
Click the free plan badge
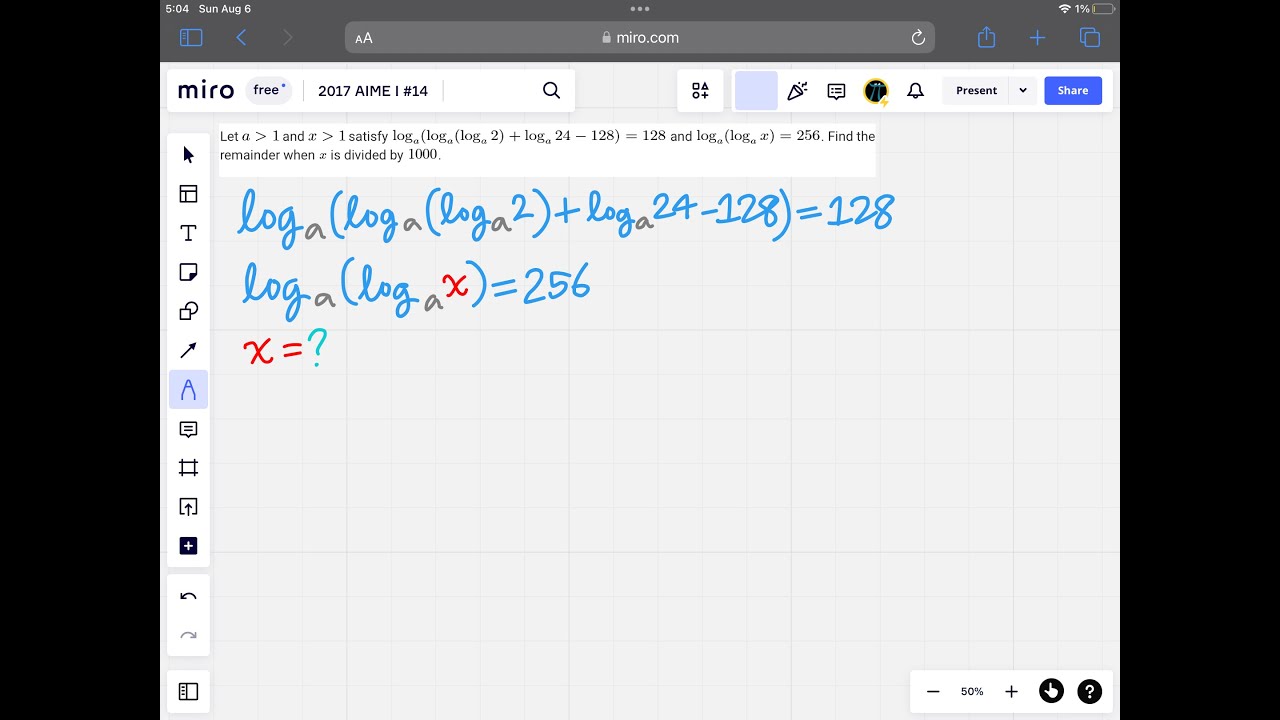click(x=269, y=90)
